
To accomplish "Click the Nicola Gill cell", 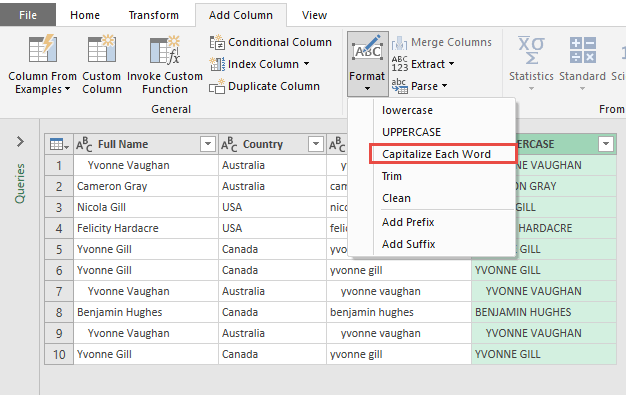I will 146,207.
